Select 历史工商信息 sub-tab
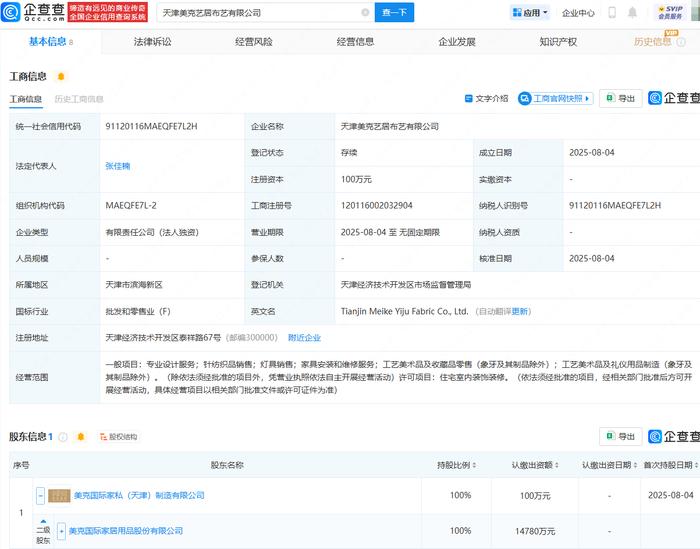The height and width of the screenshot is (549, 700). pos(79,99)
